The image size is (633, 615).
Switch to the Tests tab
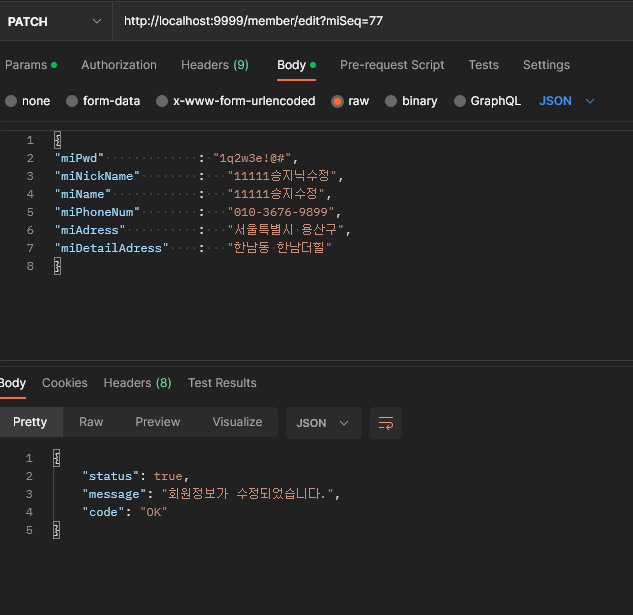click(x=484, y=65)
